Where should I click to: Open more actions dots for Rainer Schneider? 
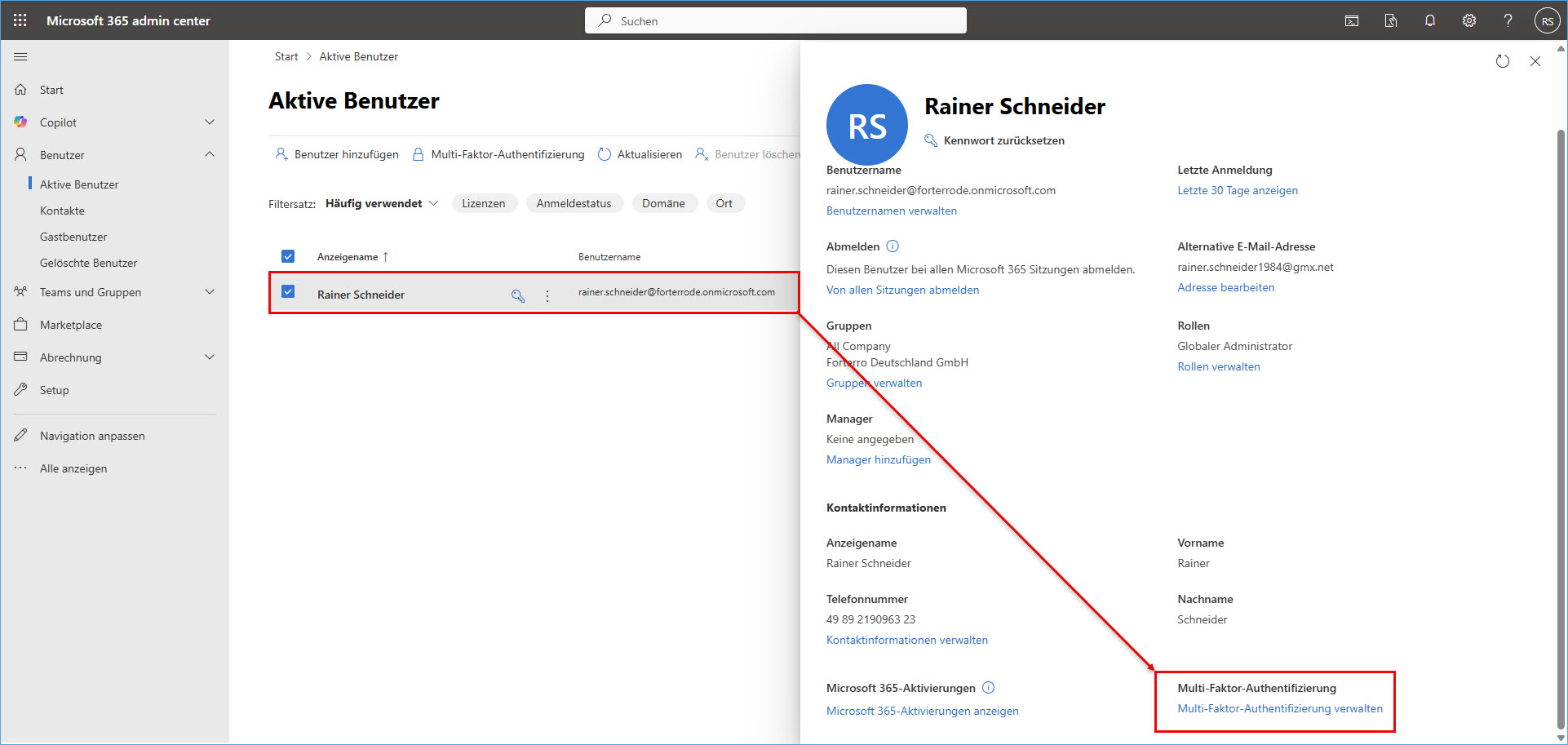(x=547, y=295)
